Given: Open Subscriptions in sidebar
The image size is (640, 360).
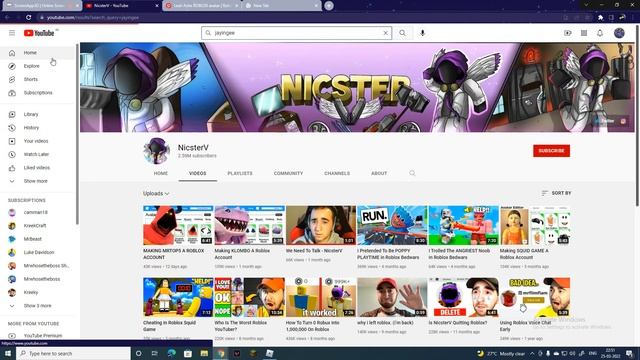Looking at the screenshot, I should (x=38, y=93).
